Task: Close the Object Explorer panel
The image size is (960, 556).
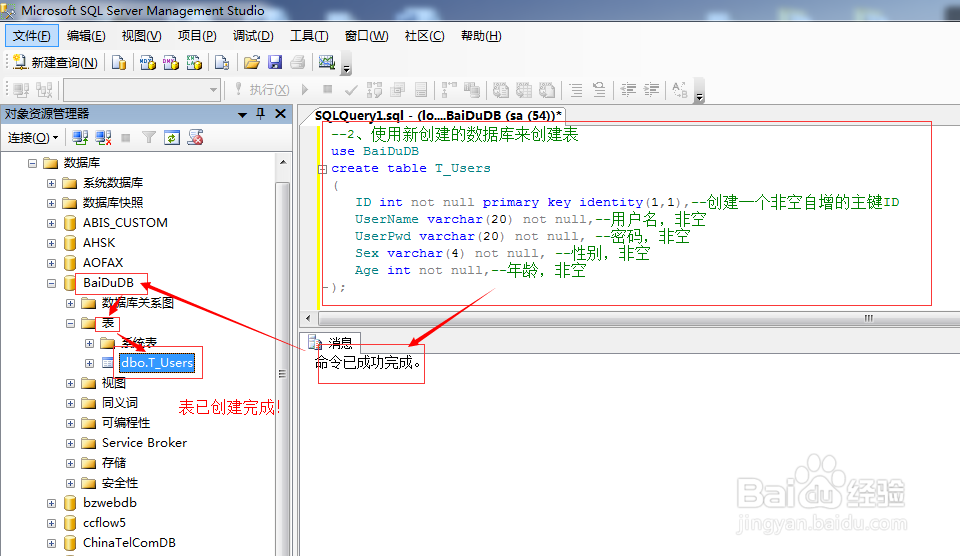Action: tap(280, 114)
